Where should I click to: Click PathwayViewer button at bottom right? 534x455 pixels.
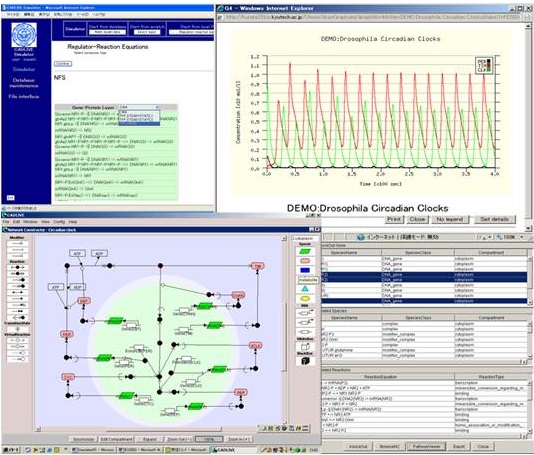tap(426, 446)
